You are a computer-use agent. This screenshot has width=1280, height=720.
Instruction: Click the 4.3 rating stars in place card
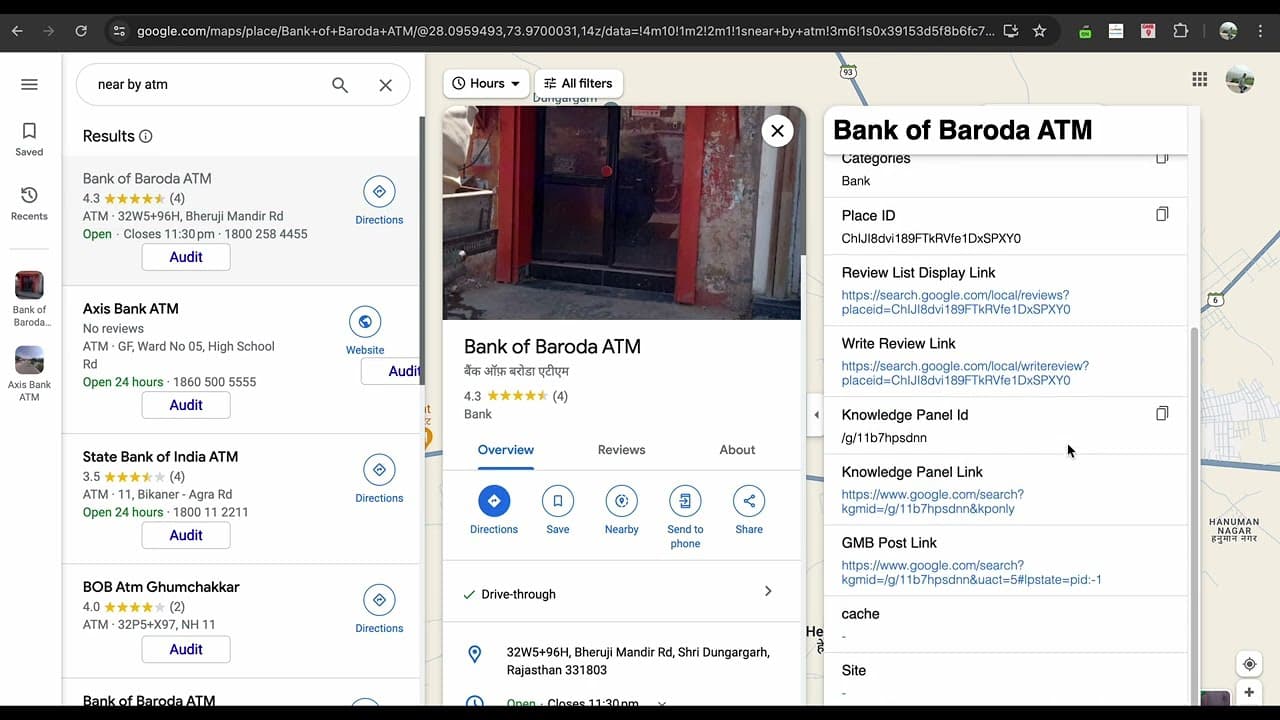(518, 396)
